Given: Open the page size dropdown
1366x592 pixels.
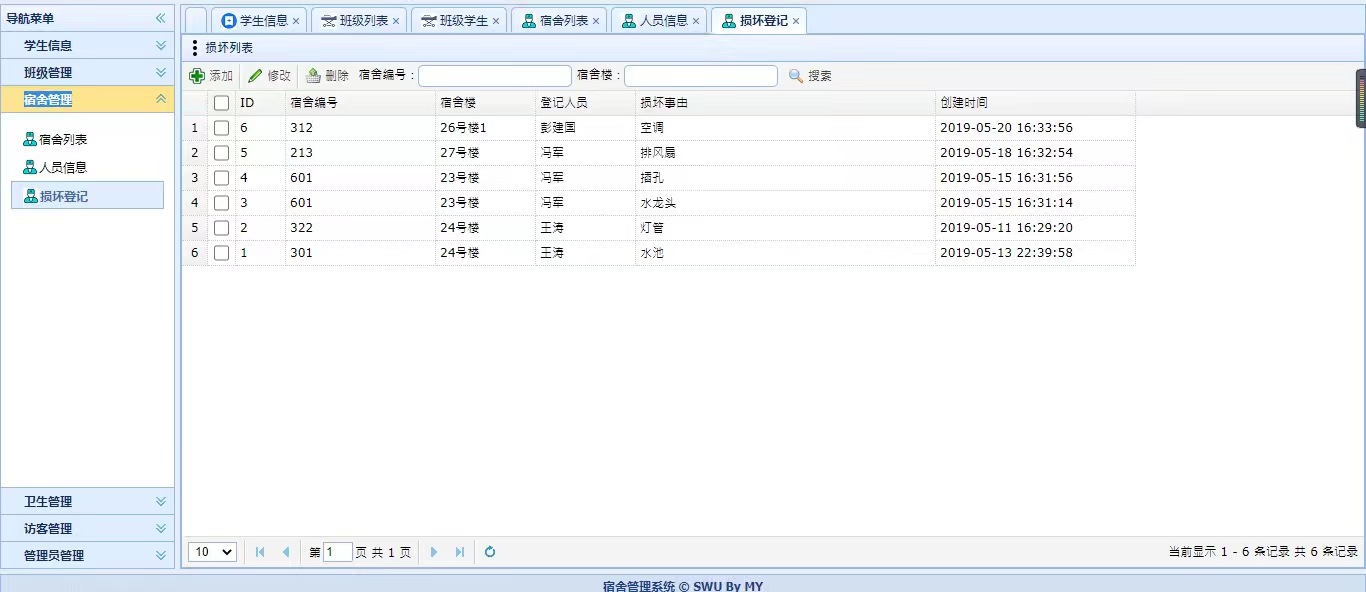Looking at the screenshot, I should (x=212, y=552).
